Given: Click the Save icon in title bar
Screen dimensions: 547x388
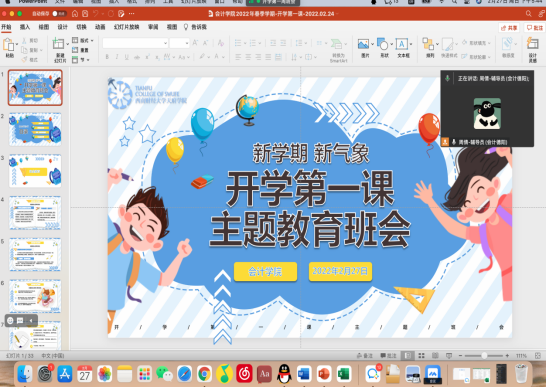Looking at the screenshot, I should [x=85, y=14].
